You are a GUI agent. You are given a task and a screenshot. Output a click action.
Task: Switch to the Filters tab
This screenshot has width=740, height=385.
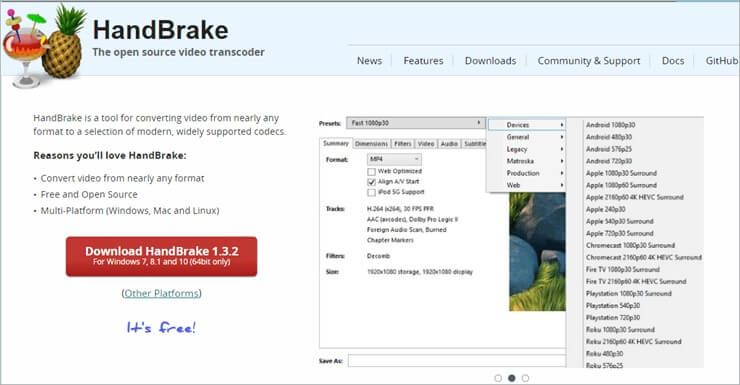coord(403,143)
